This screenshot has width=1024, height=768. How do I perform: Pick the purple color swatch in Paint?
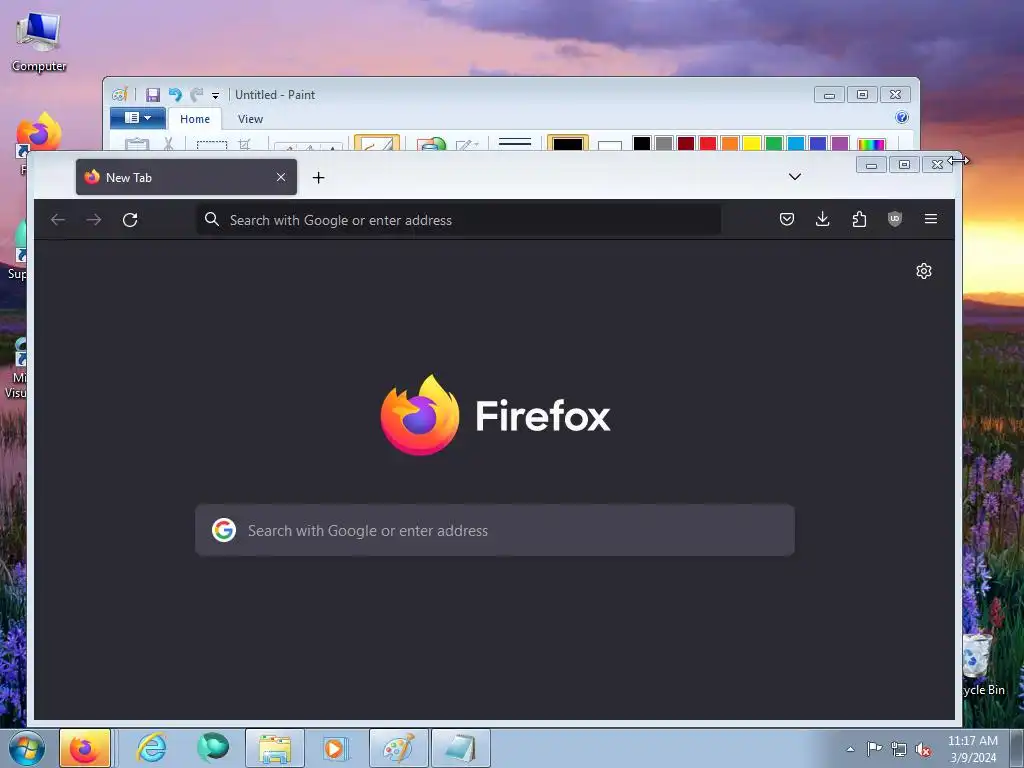[x=840, y=143]
